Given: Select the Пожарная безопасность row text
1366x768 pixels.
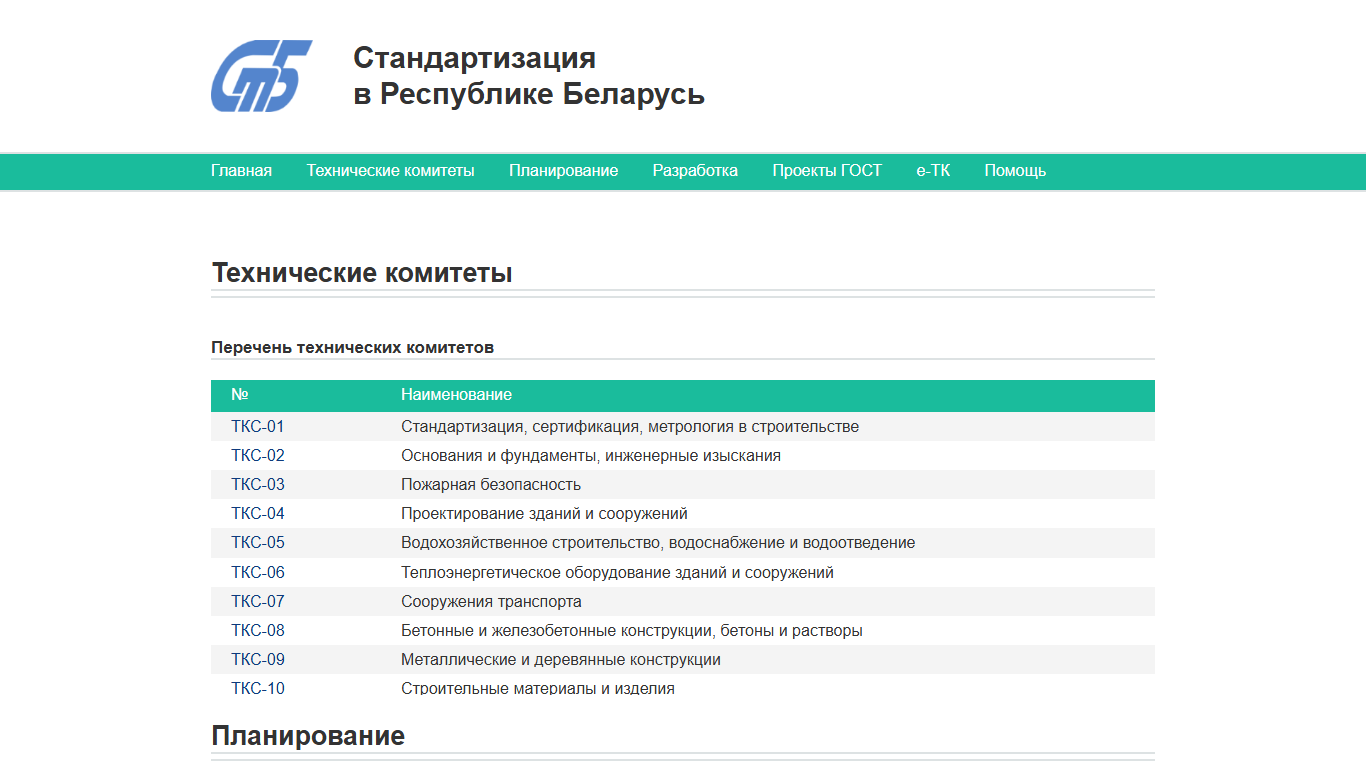Looking at the screenshot, I should 491,484.
